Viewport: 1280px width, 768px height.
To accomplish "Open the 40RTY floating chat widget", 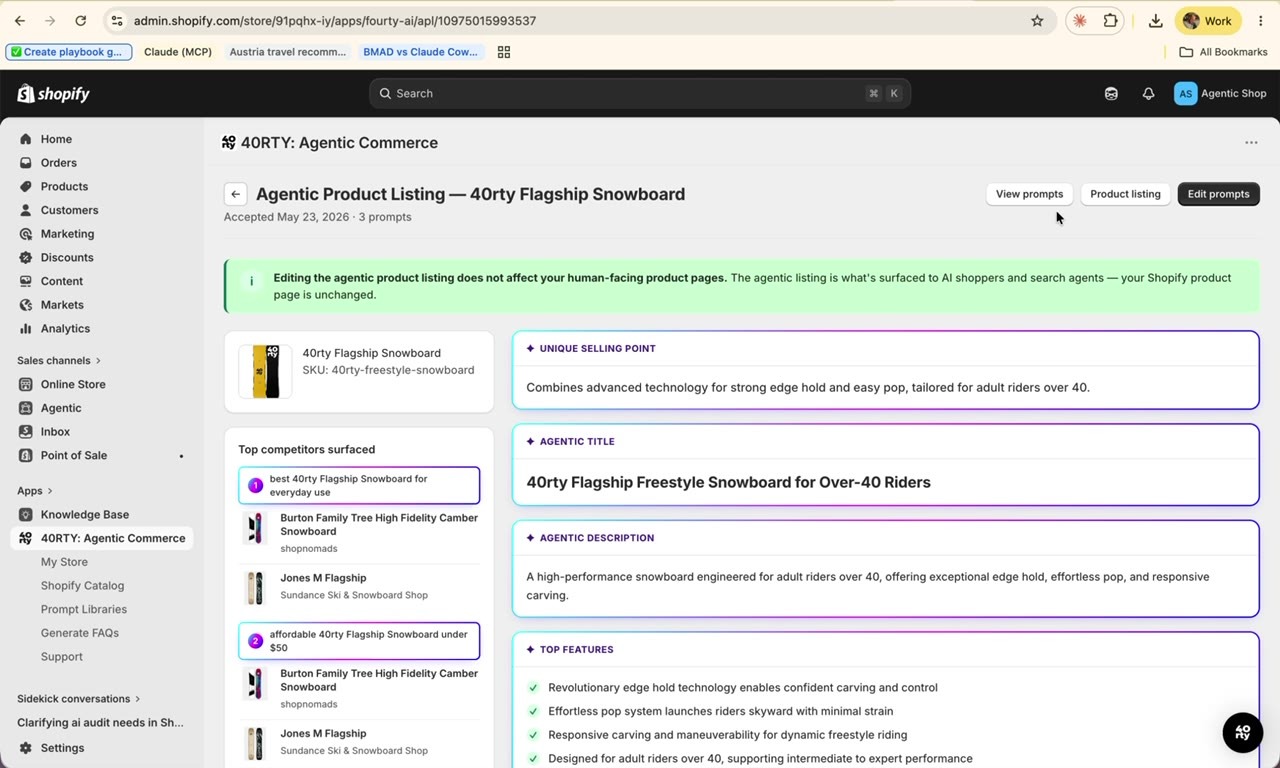I will click(1243, 733).
